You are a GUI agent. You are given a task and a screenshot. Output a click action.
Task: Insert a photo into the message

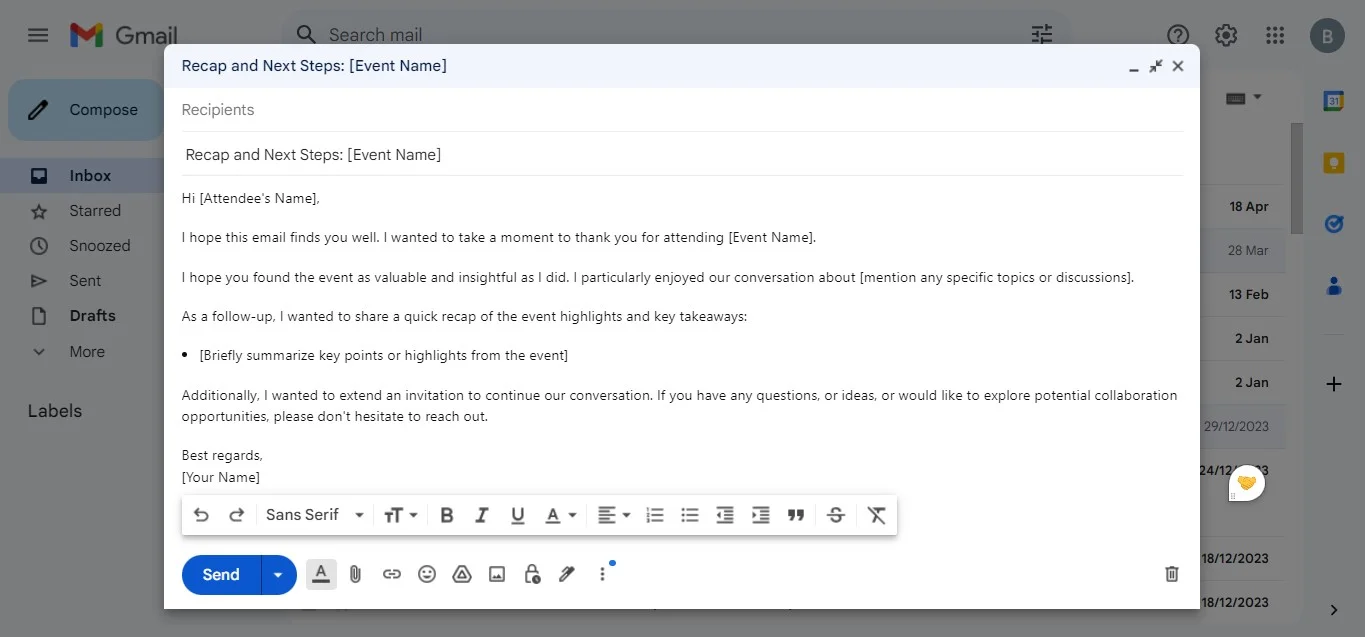496,574
